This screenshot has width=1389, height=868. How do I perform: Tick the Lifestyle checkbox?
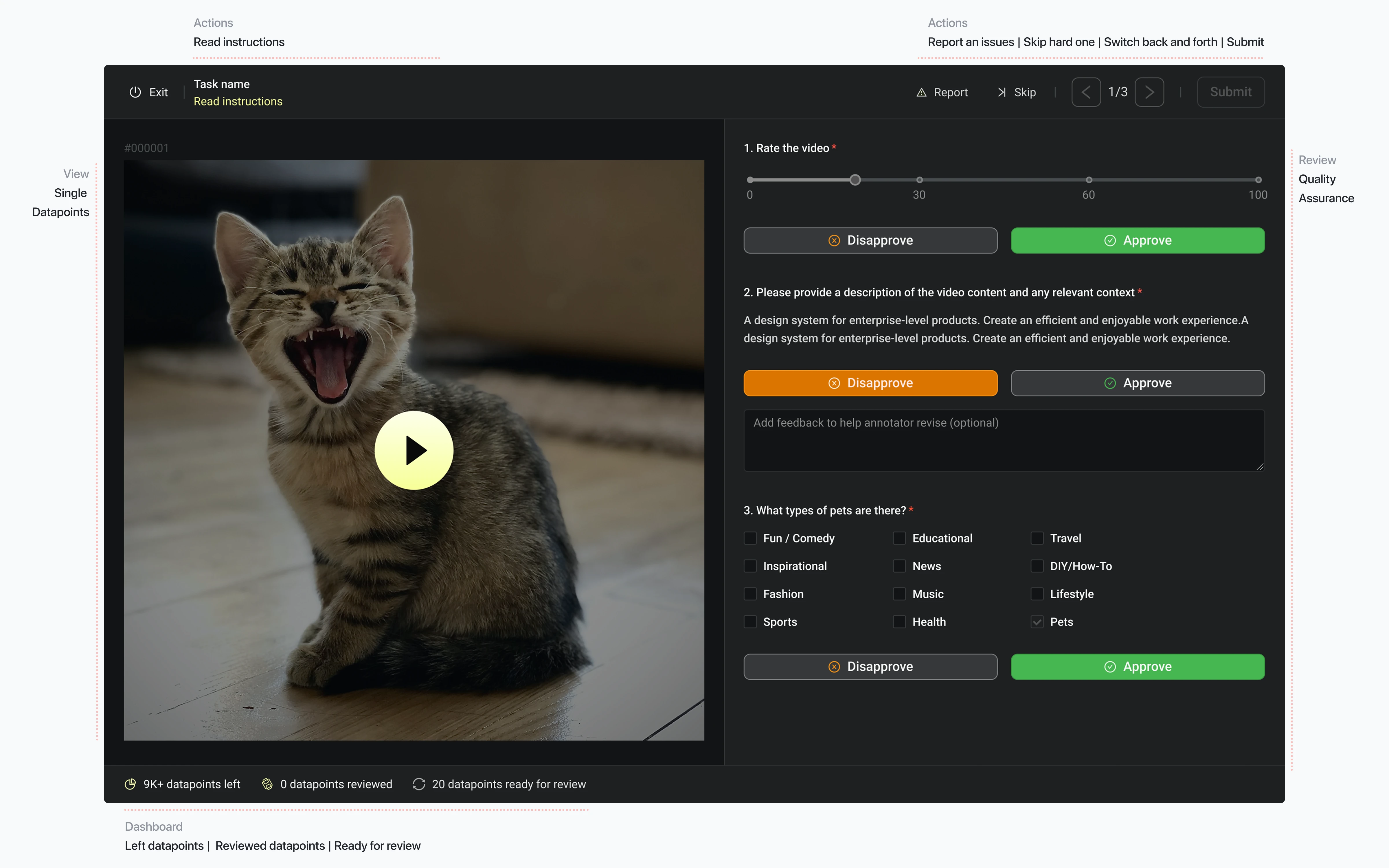pos(1037,594)
